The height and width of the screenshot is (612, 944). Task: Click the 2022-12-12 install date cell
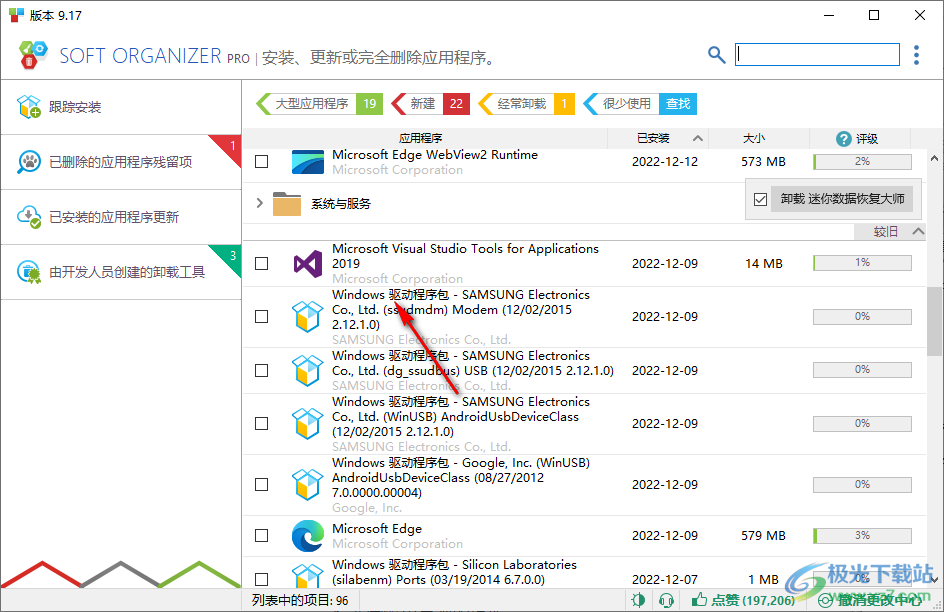665,162
